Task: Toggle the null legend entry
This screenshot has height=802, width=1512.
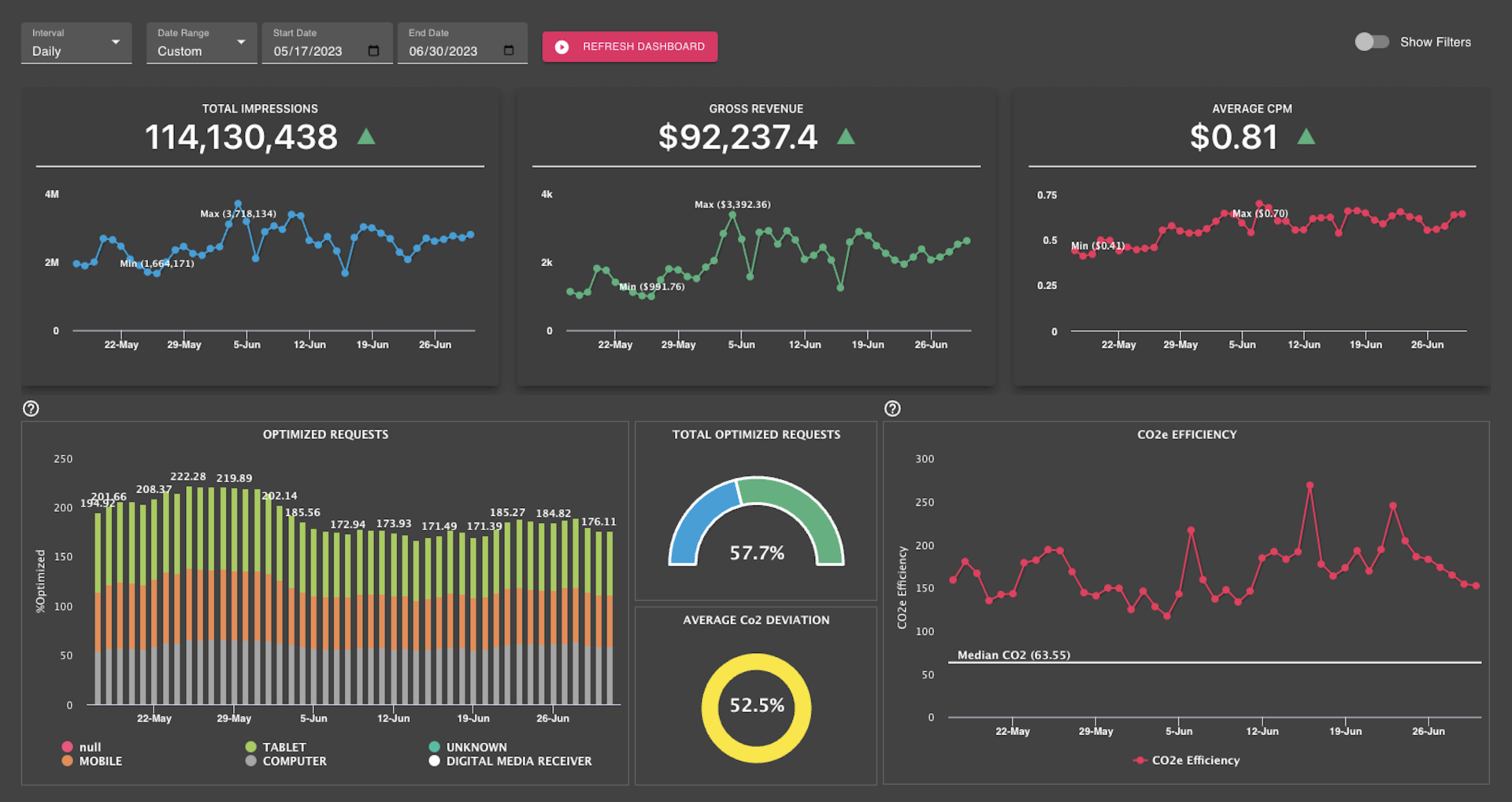Action: tap(81, 747)
